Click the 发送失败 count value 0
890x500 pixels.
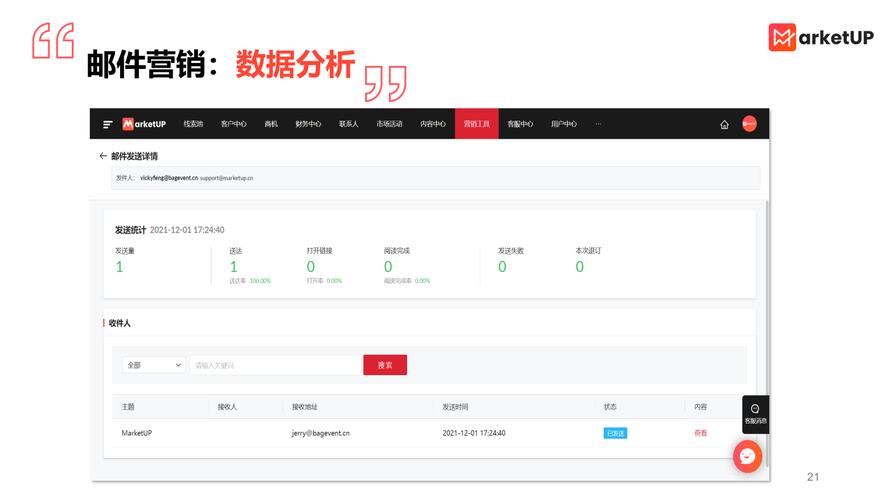502,267
